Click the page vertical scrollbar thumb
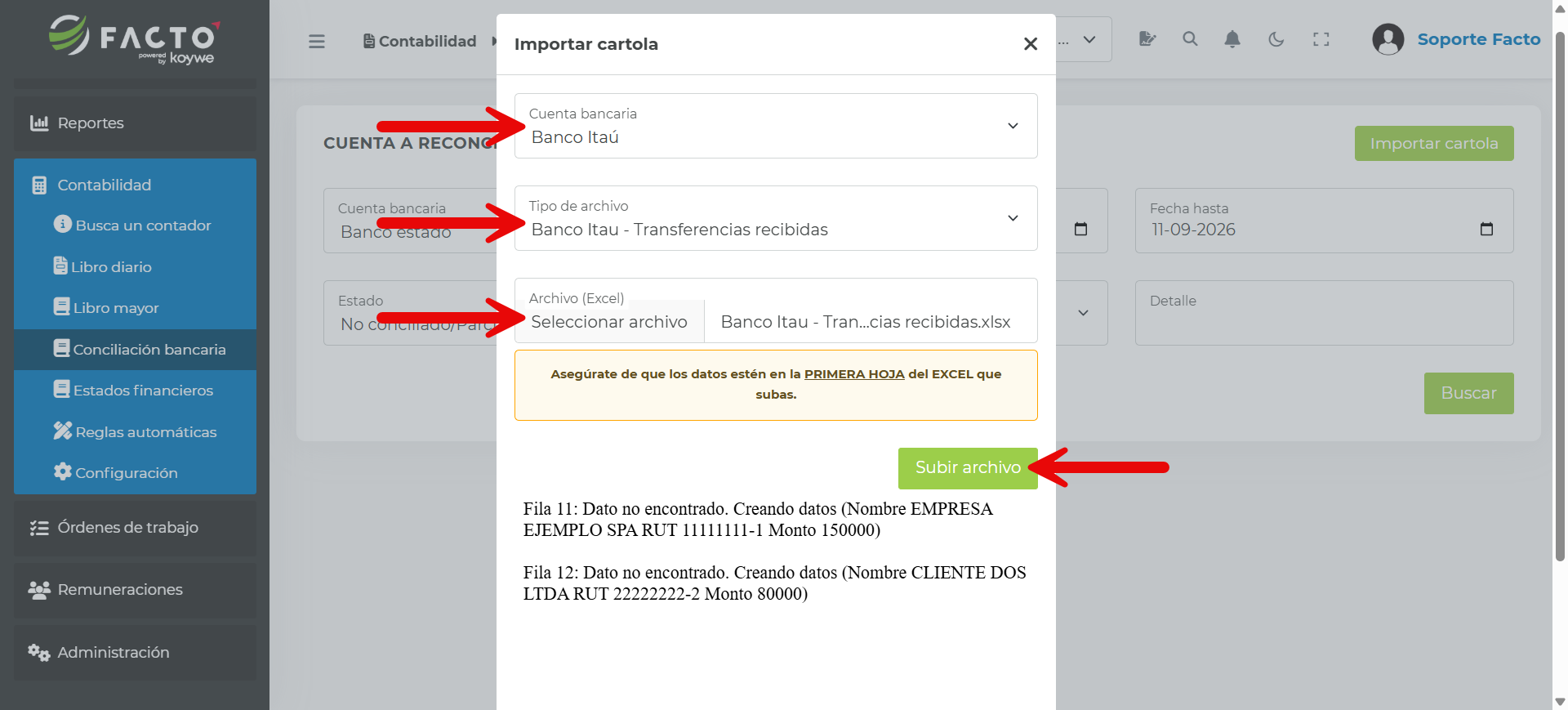Screen dimensions: 1568x710 (1560, 297)
